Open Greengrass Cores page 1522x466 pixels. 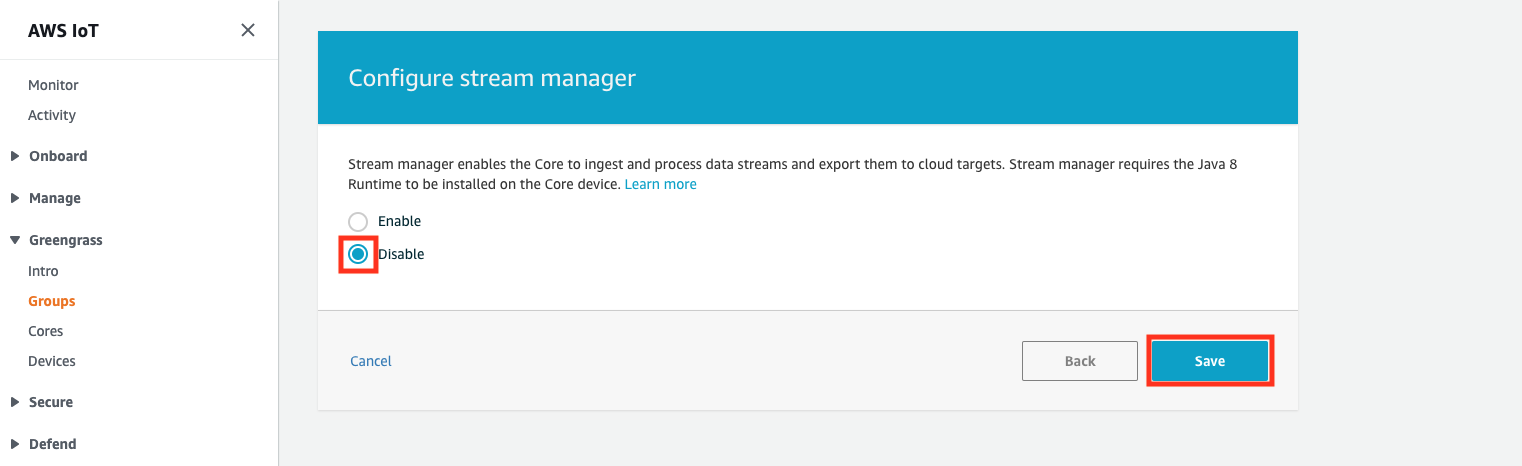pyautogui.click(x=45, y=331)
